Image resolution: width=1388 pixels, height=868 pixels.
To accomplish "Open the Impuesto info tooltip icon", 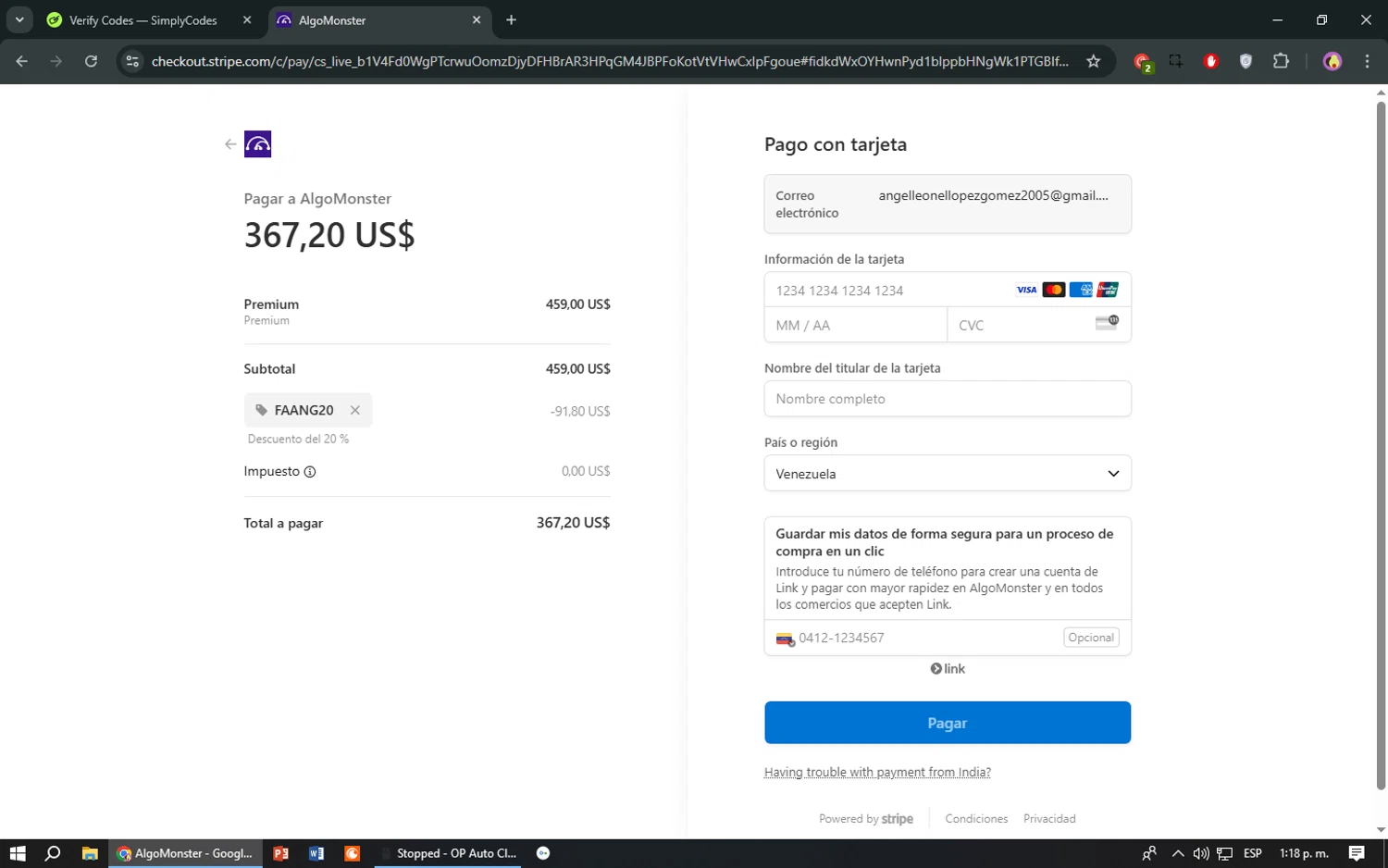I will pyautogui.click(x=310, y=472).
